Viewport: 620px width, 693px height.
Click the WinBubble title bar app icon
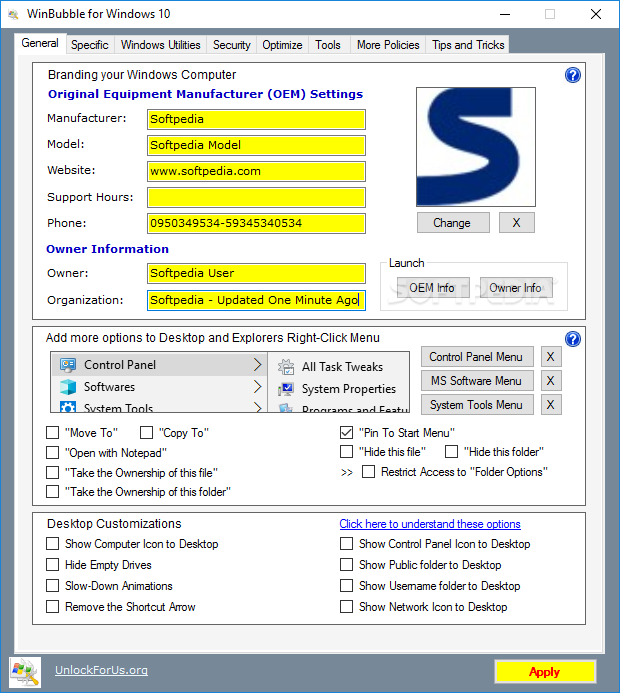pyautogui.click(x=14, y=15)
